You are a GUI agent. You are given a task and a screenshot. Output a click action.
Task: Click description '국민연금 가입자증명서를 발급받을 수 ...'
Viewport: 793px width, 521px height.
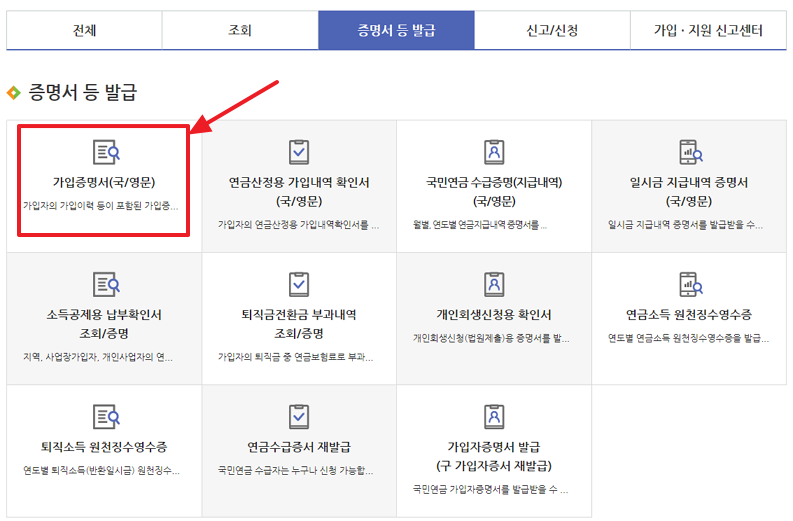pyautogui.click(x=491, y=490)
